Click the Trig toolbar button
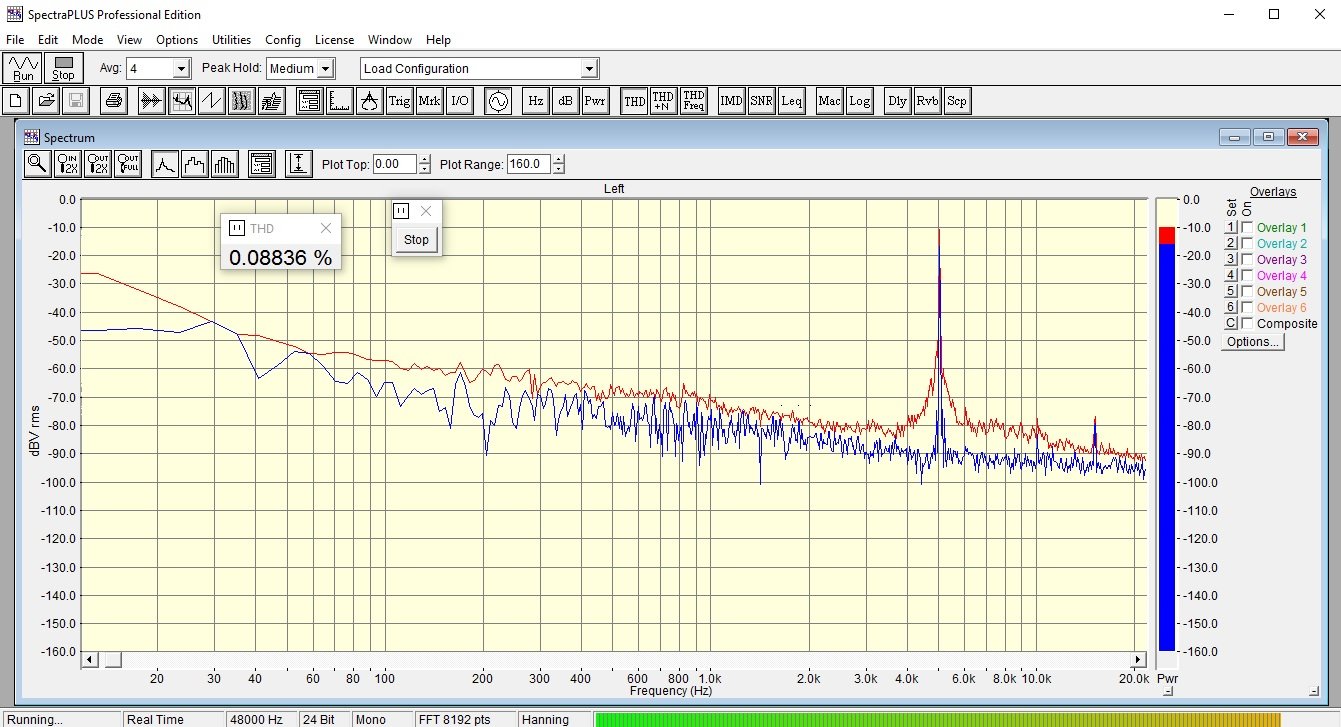 399,101
